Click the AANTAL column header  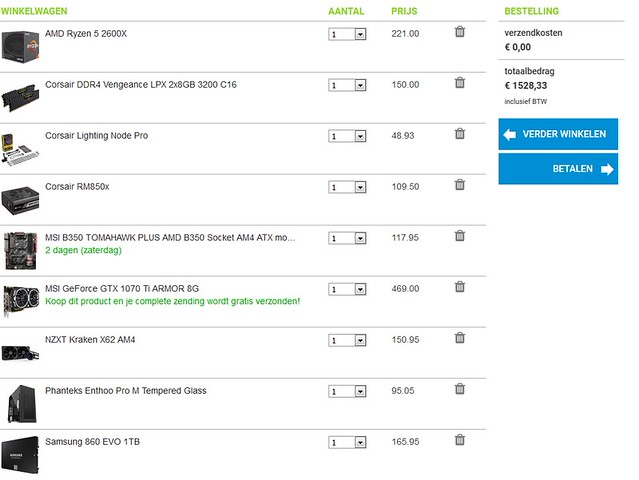346,11
